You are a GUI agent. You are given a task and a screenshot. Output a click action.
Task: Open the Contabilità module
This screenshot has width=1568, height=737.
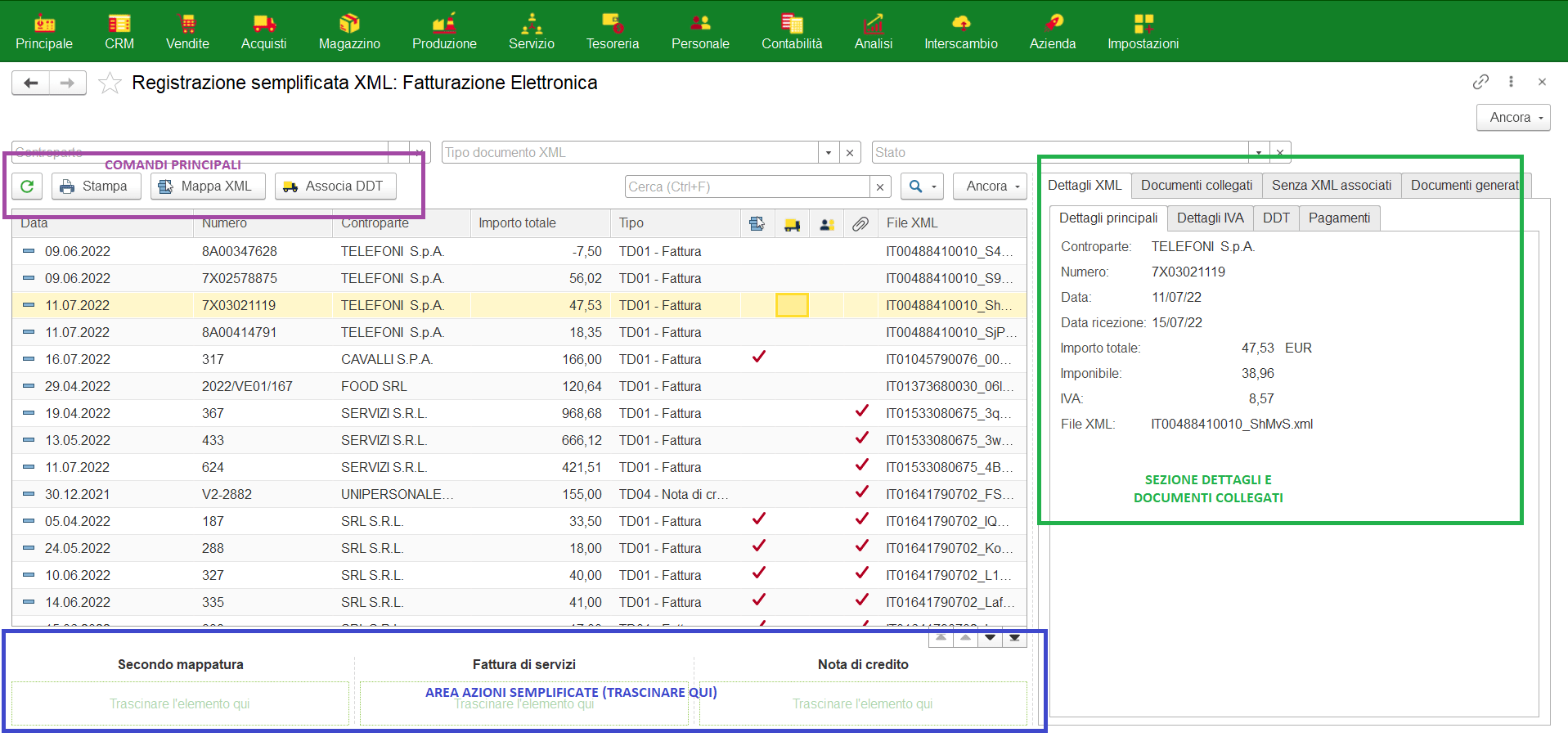792,32
